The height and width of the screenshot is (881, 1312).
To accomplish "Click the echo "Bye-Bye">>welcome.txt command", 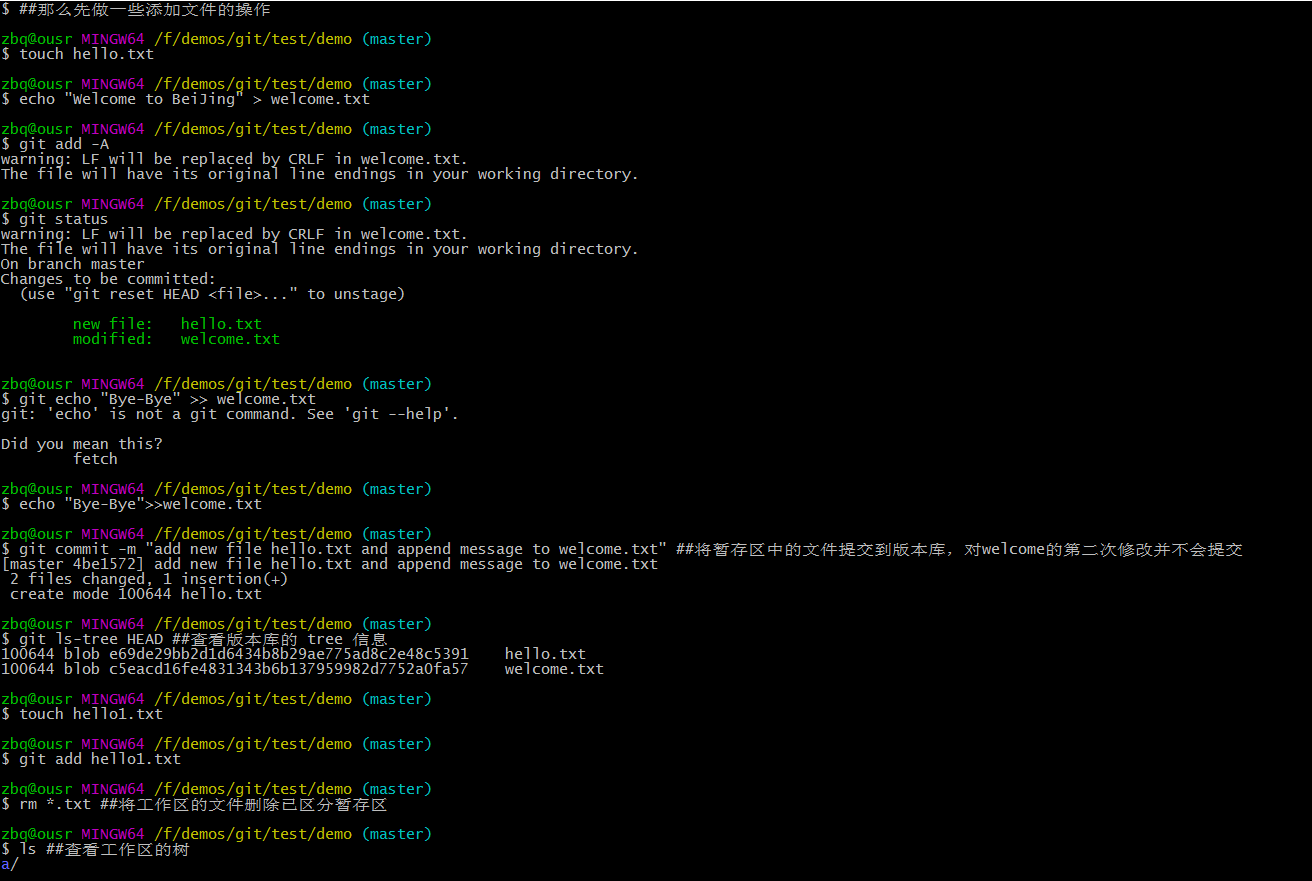I will [131, 504].
